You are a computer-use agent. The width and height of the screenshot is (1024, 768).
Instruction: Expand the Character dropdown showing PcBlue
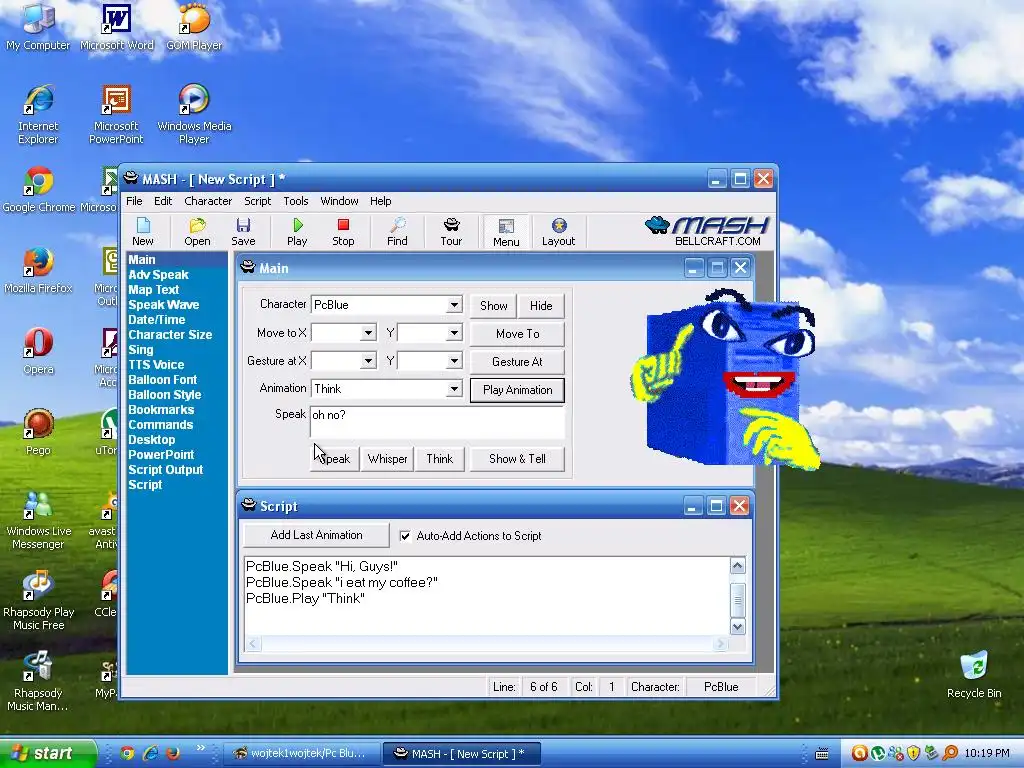(454, 305)
